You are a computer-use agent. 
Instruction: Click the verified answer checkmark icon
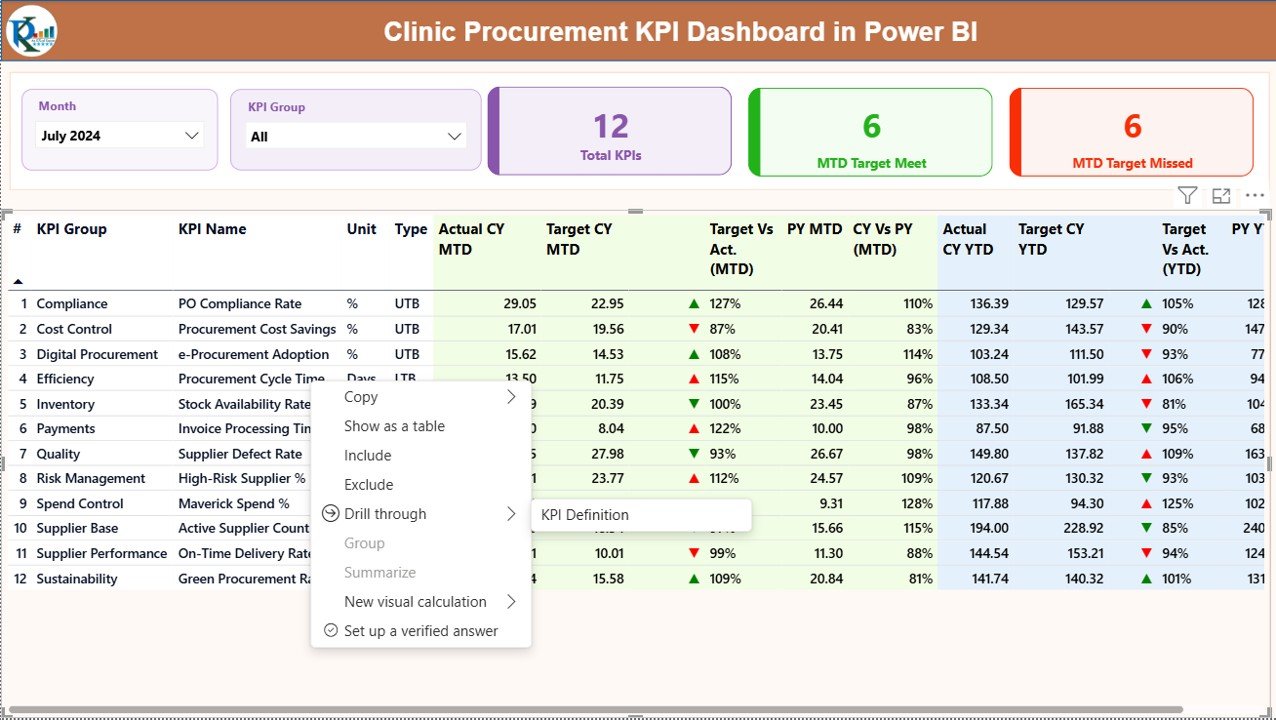(330, 631)
